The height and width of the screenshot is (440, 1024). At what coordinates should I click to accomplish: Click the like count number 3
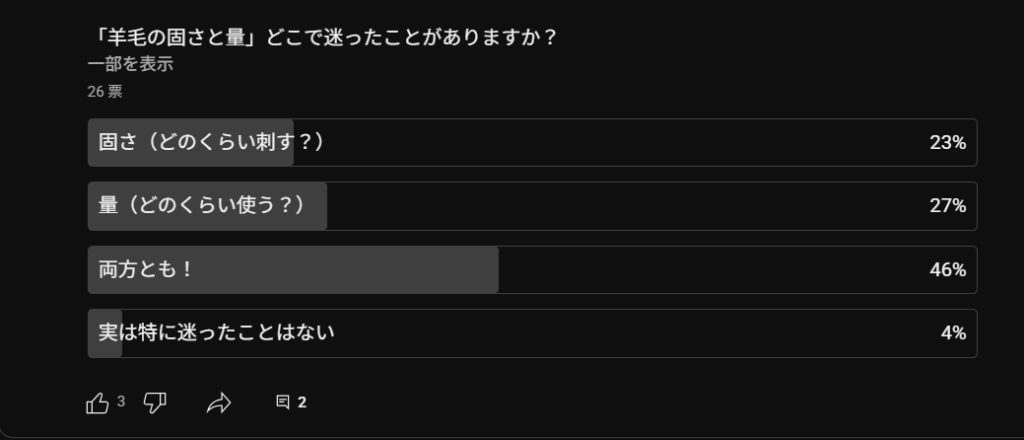[121, 402]
